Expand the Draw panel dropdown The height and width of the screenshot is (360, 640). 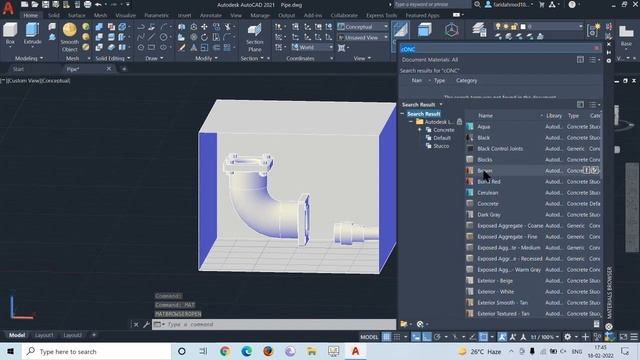[154, 58]
